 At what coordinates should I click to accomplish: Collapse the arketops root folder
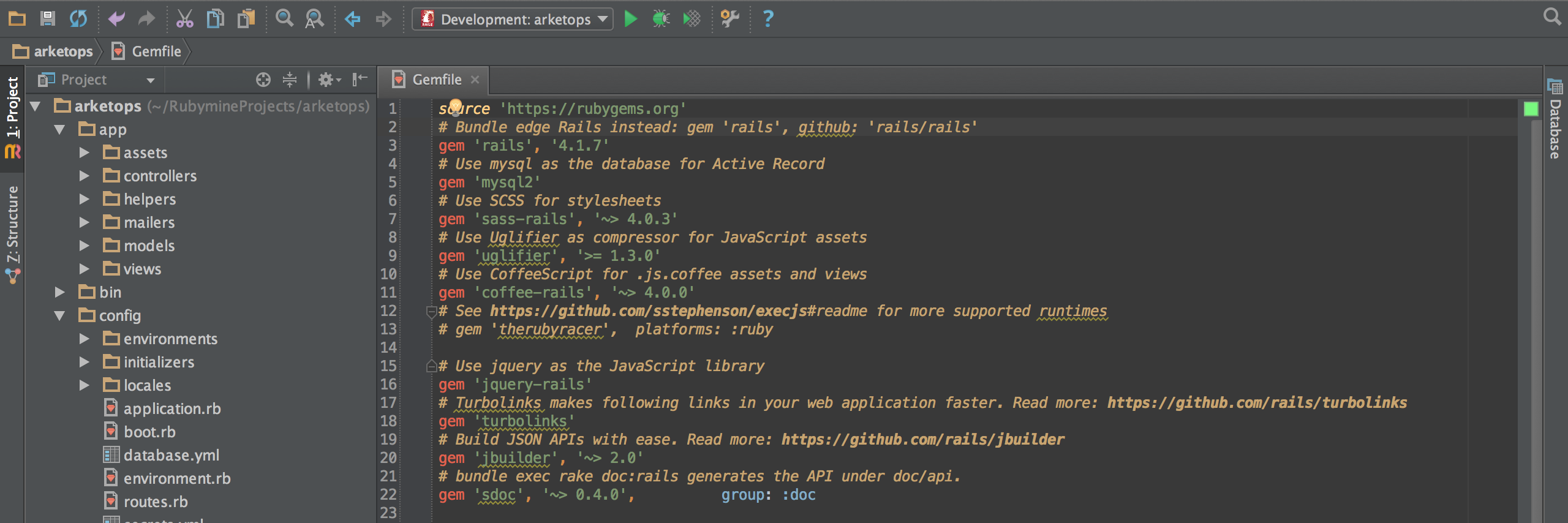(x=36, y=107)
